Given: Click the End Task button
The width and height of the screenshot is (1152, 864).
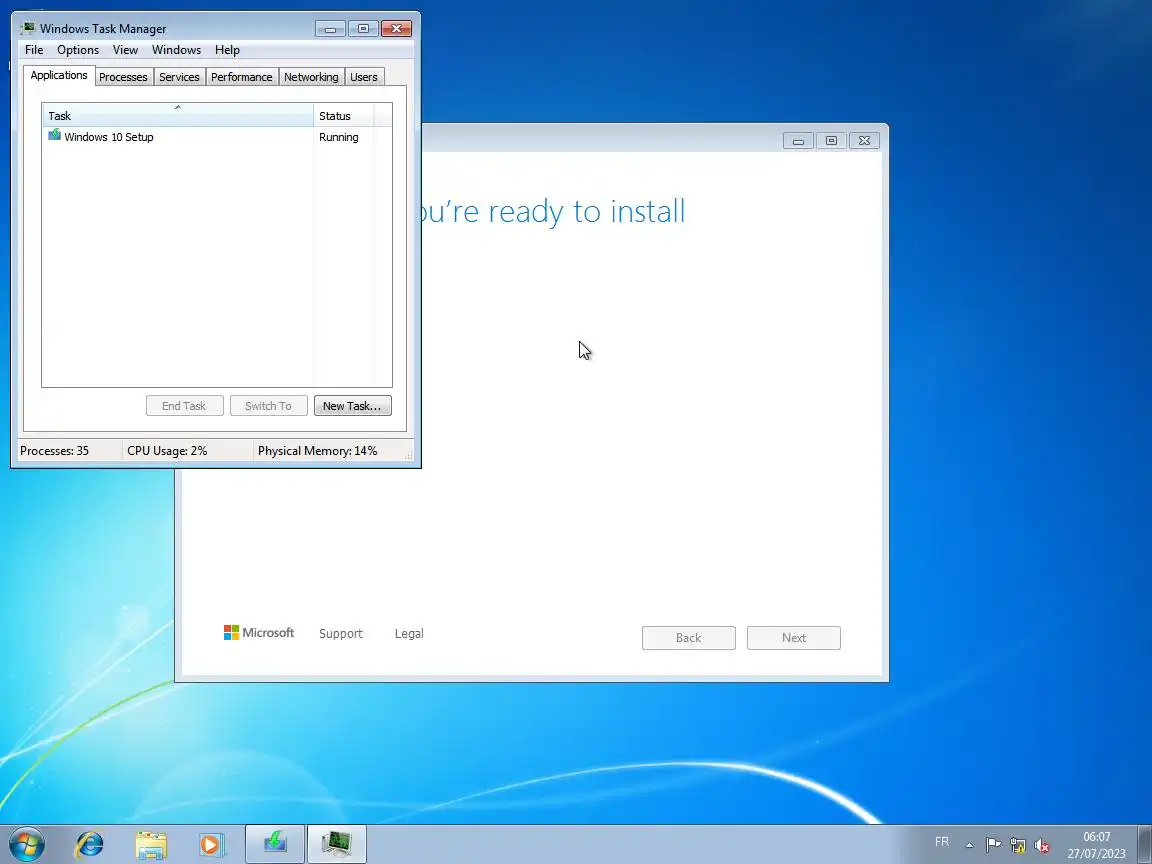Looking at the screenshot, I should point(184,406).
